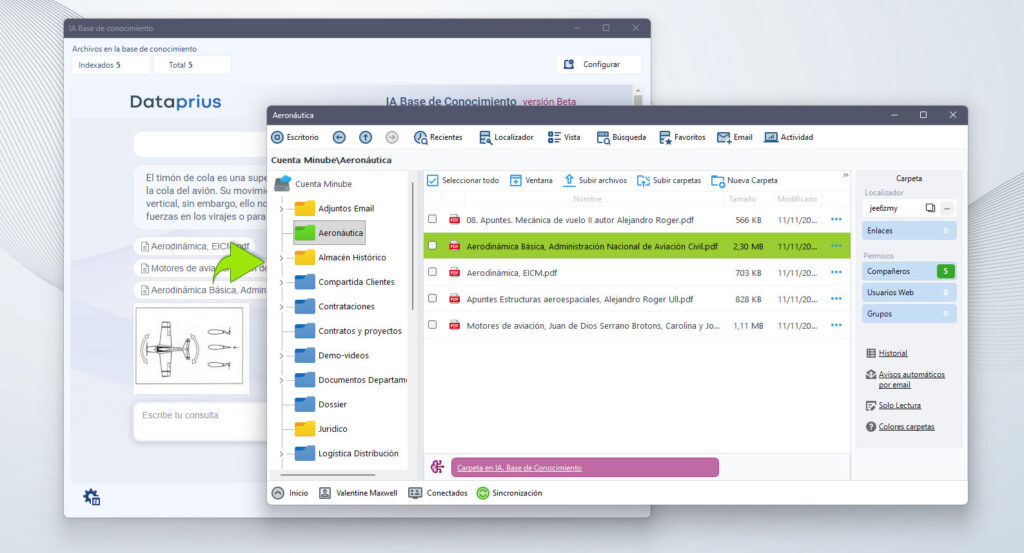
Task: Select the Dossier folder
Action: click(x=332, y=404)
